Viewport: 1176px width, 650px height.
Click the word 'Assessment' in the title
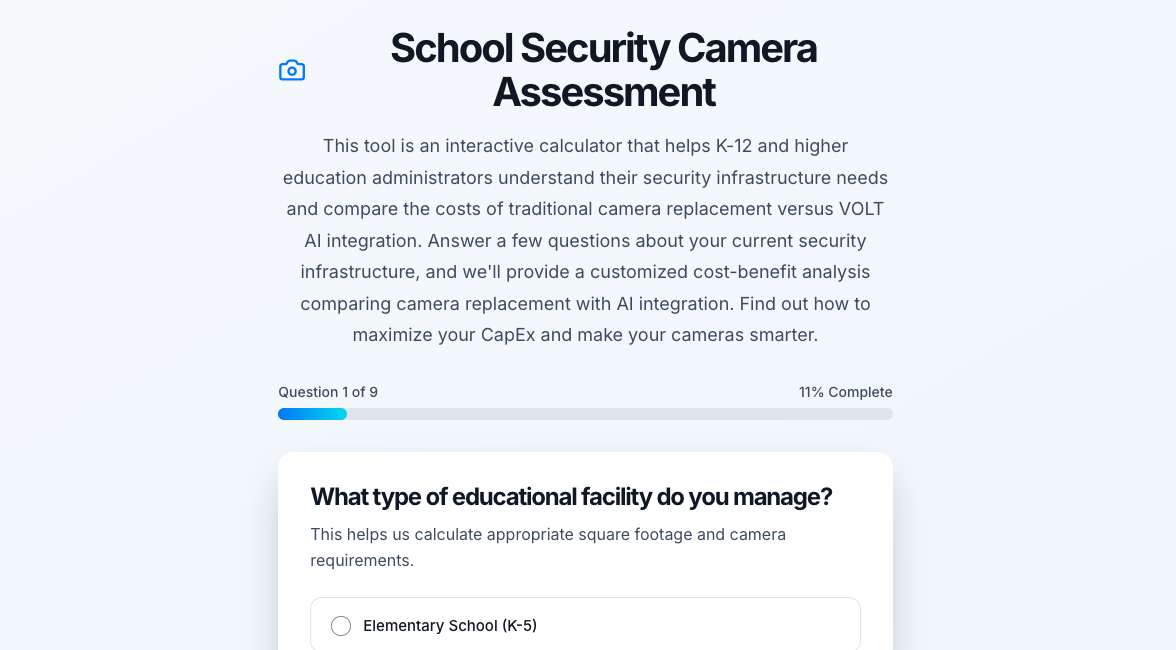click(x=603, y=92)
